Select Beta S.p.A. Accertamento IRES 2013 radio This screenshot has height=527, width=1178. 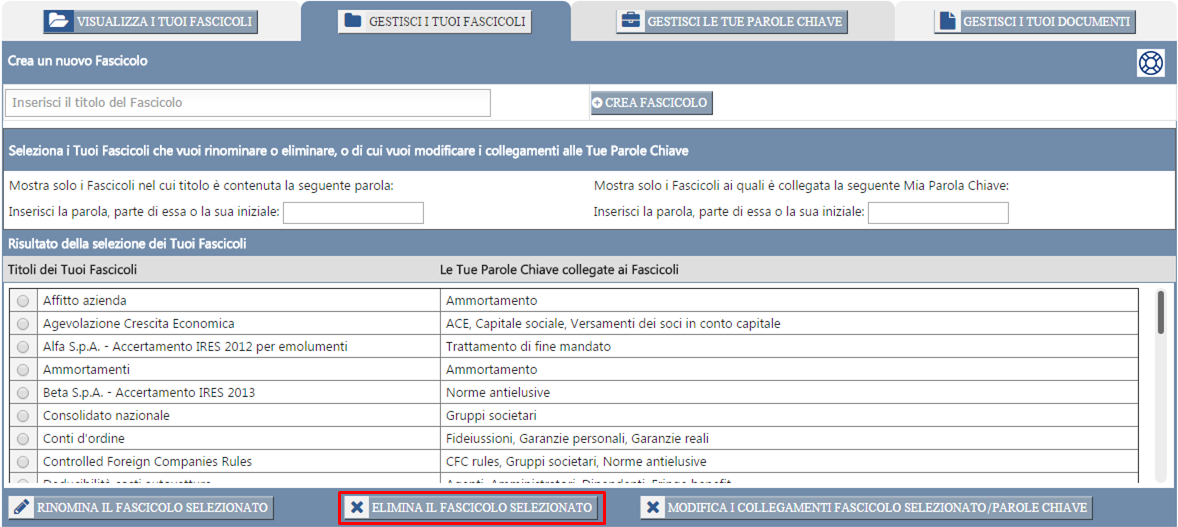[x=23, y=393]
